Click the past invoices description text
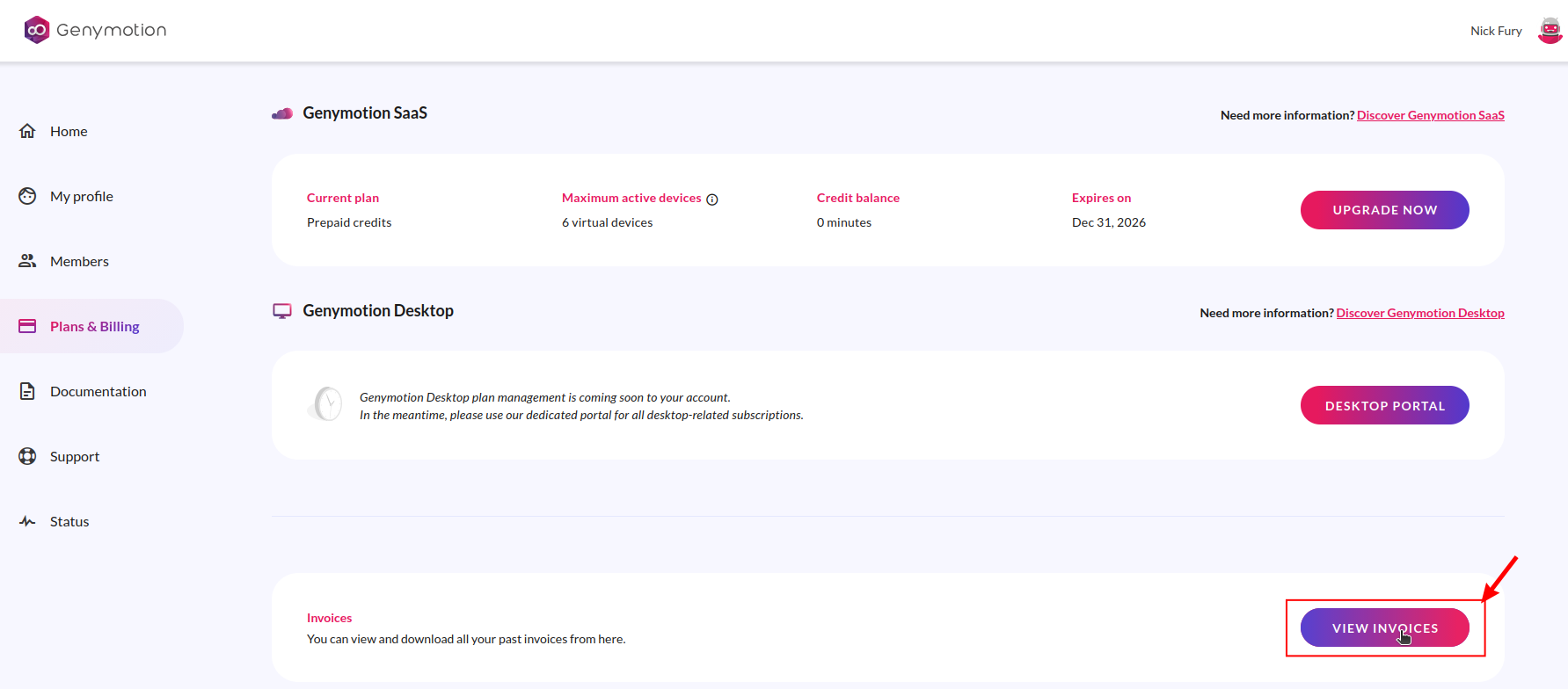This screenshot has height=689, width=1568. 466,639
